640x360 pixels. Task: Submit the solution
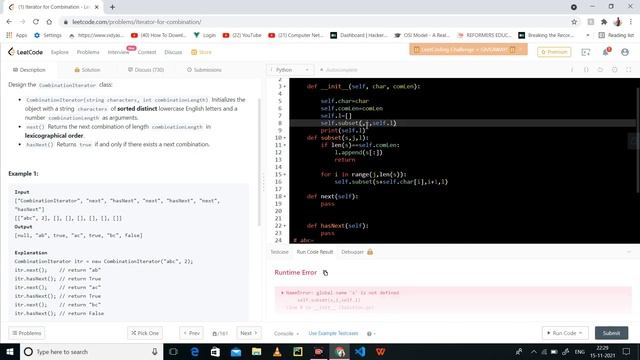point(611,333)
